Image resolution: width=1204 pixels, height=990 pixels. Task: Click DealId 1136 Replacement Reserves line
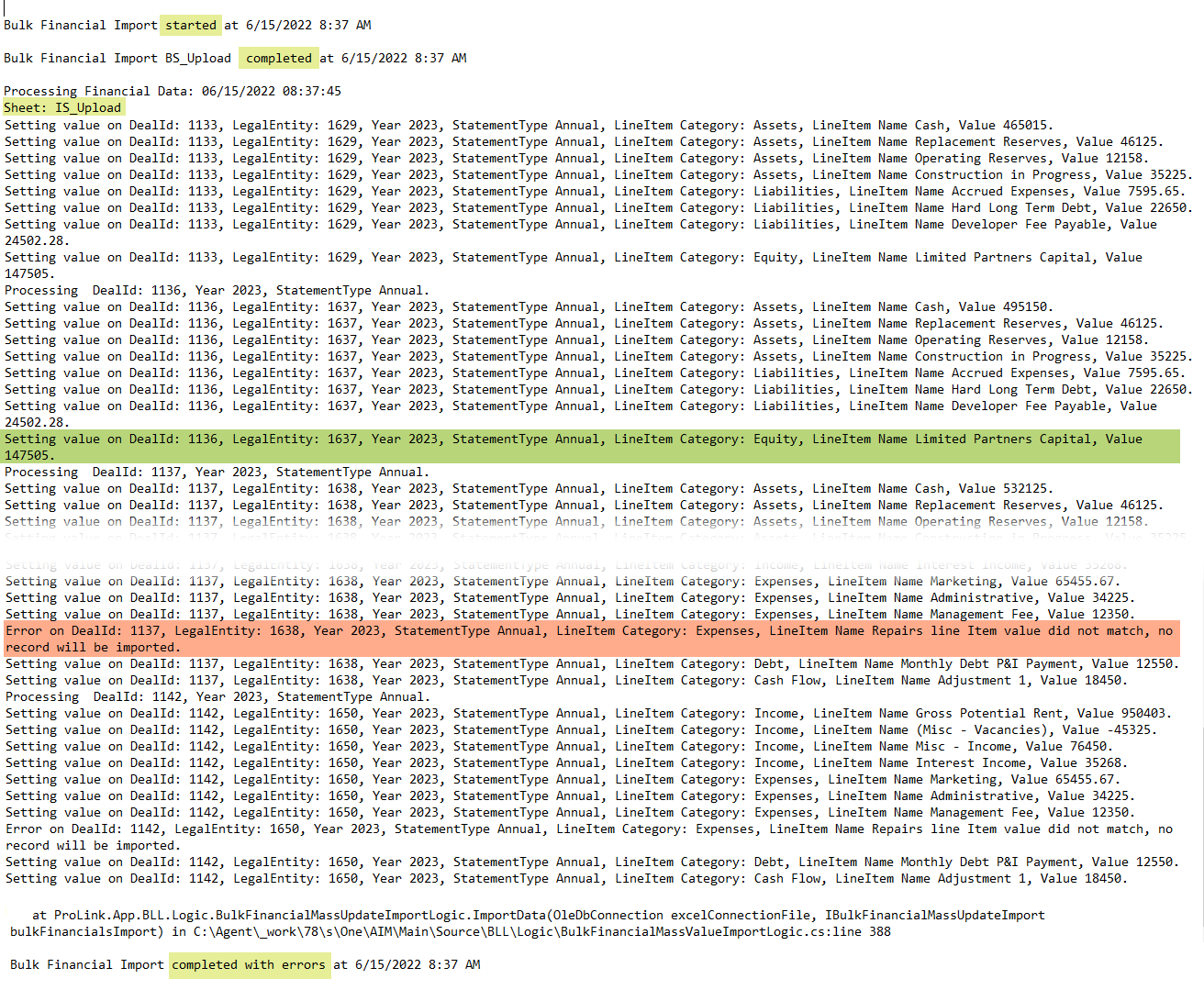(584, 323)
